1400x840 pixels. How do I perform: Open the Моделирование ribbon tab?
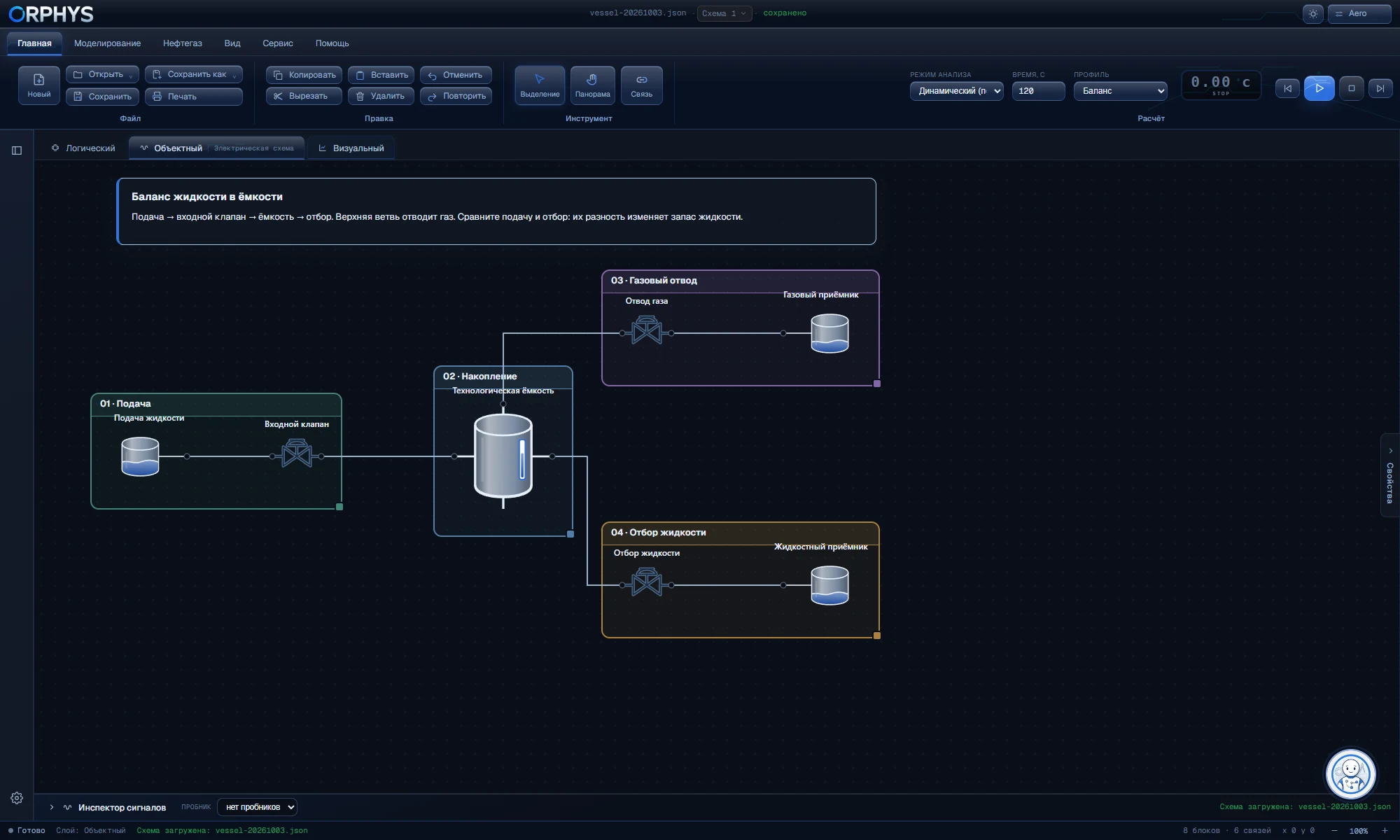pyautogui.click(x=107, y=43)
